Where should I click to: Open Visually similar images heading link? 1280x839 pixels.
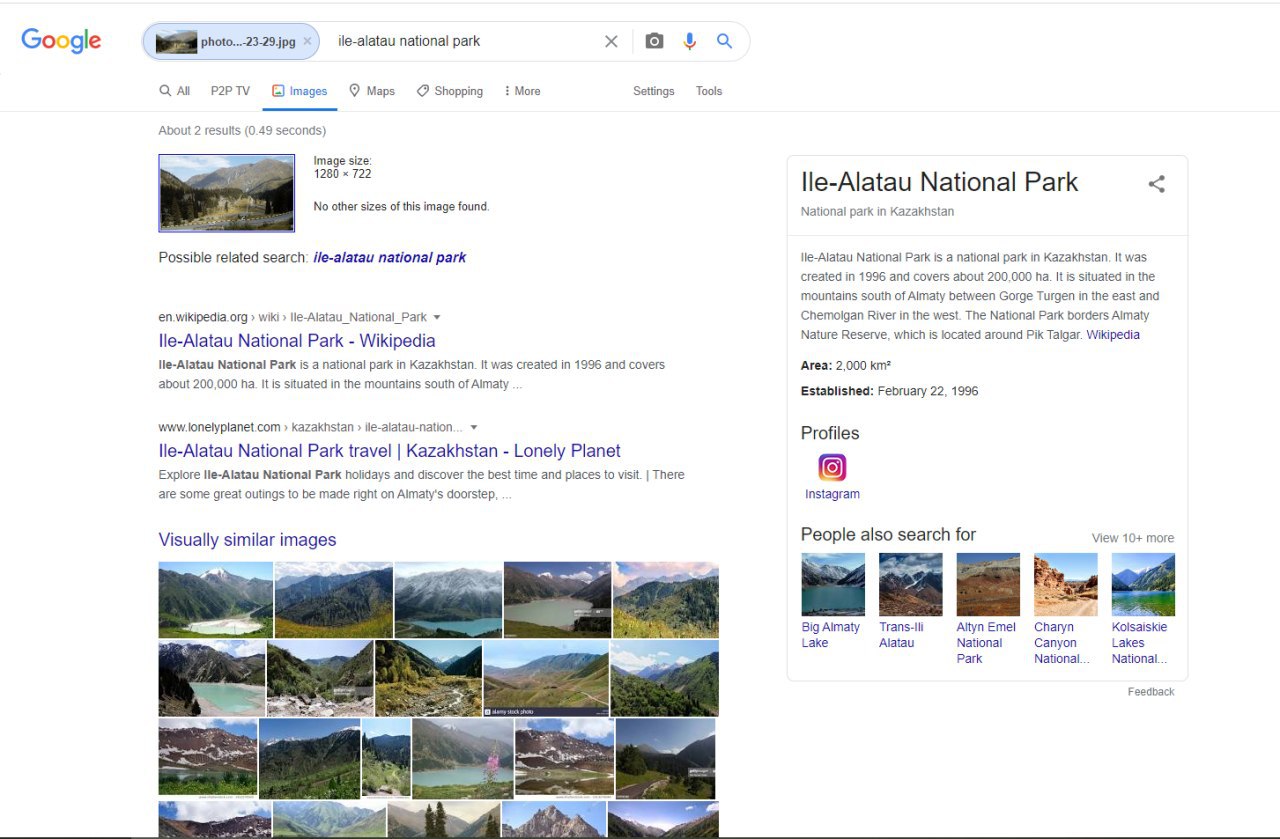coord(247,540)
